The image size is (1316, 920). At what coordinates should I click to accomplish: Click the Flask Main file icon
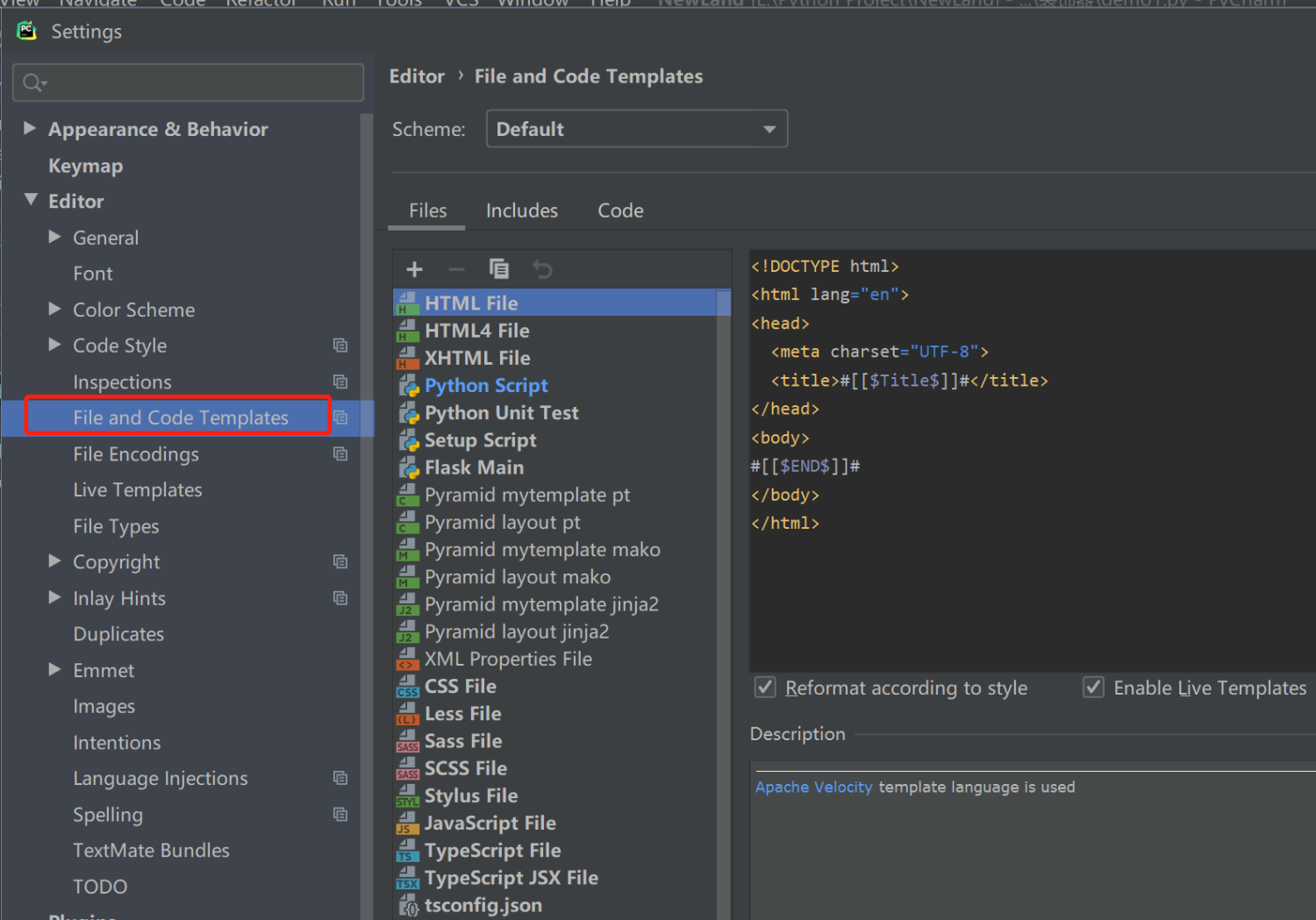(409, 467)
